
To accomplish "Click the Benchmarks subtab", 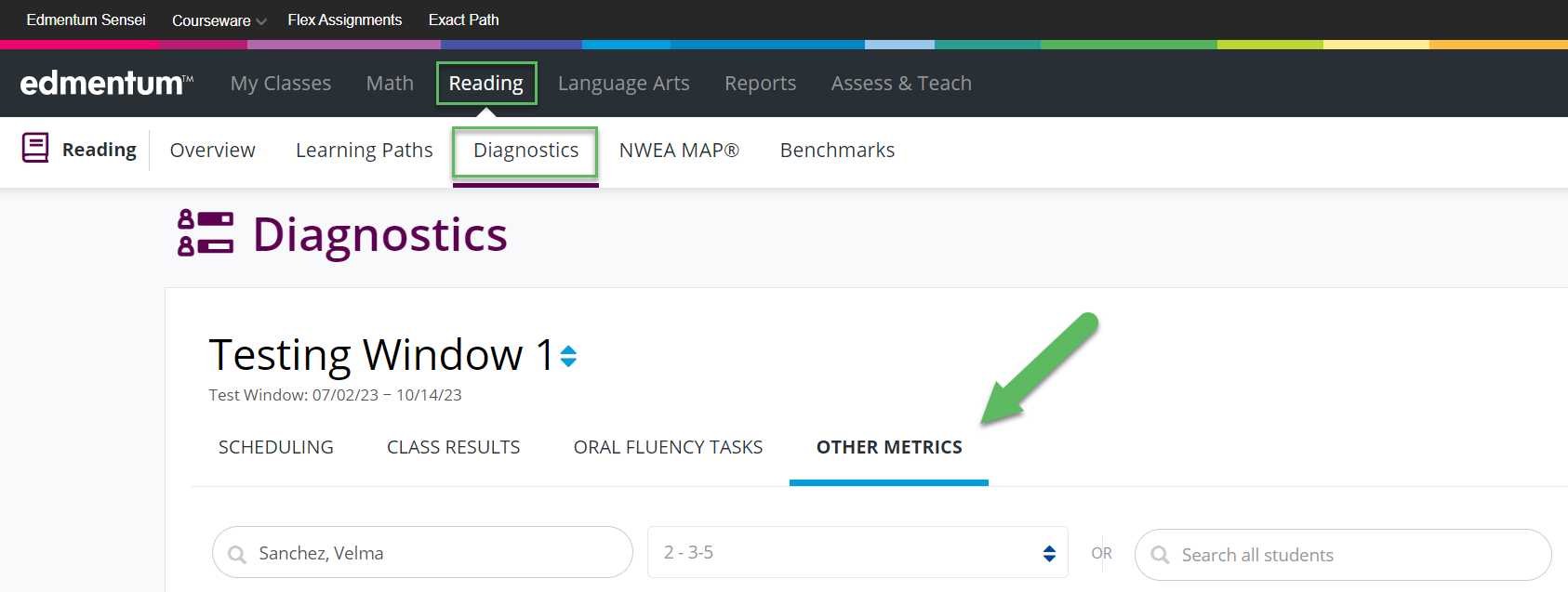I will click(836, 150).
